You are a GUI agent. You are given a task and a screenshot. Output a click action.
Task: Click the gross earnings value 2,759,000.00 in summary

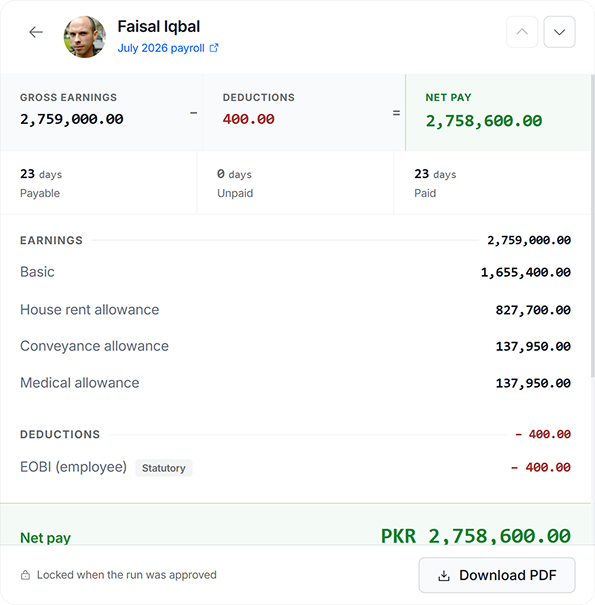point(72,119)
